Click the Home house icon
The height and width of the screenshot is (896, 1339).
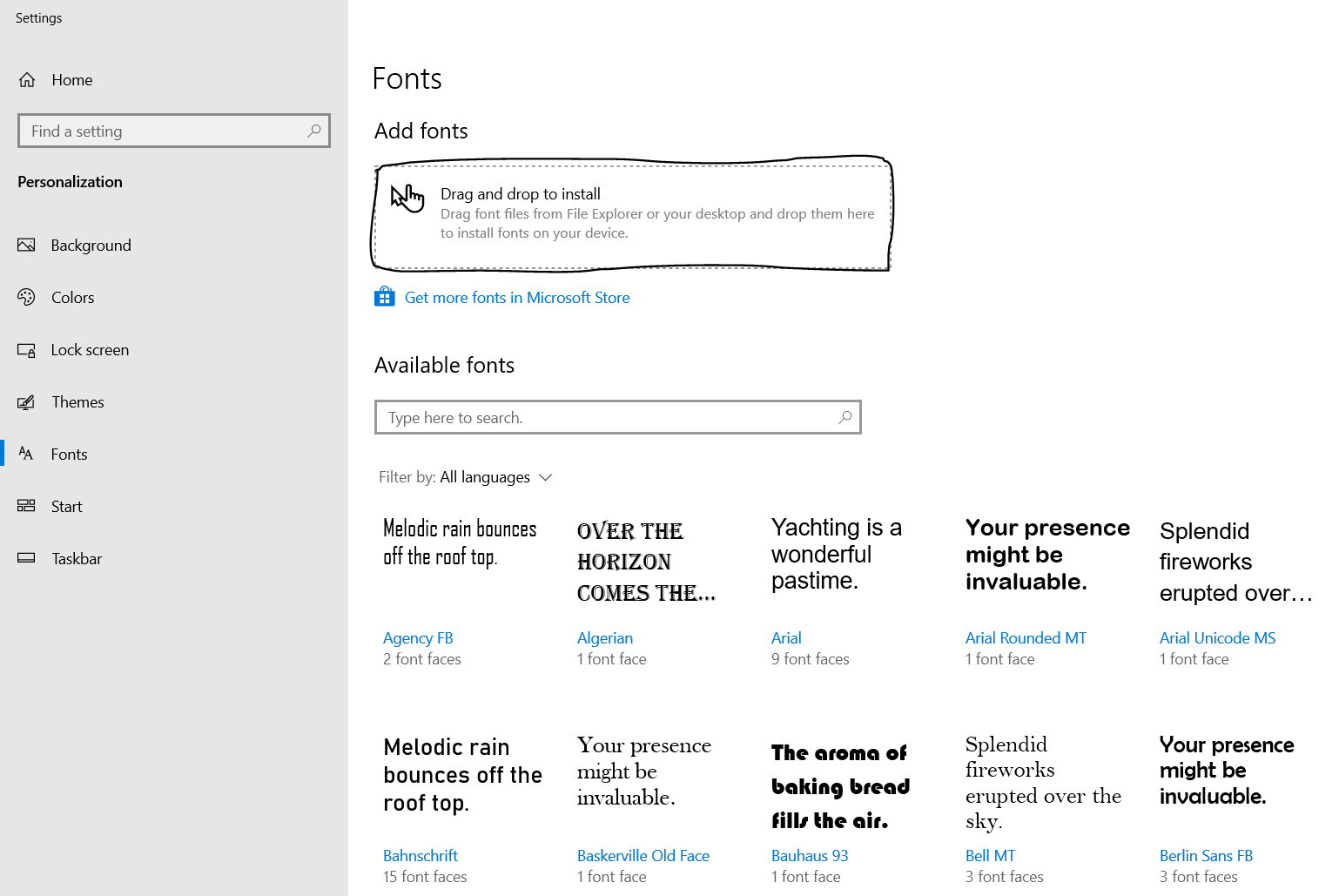(x=27, y=79)
